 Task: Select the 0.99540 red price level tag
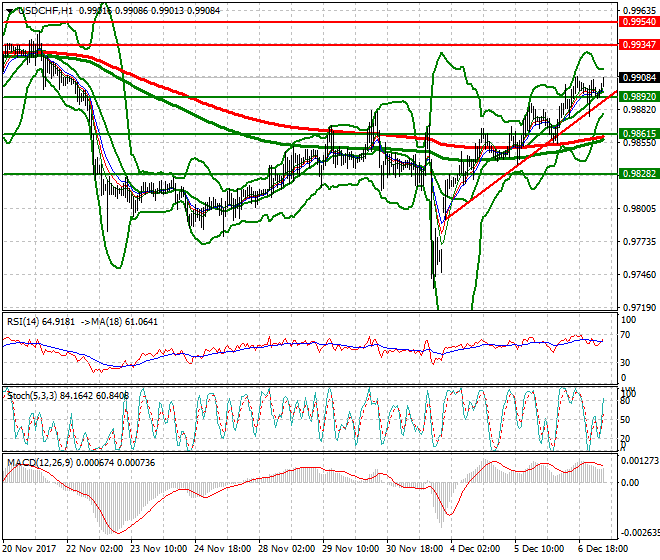click(637, 21)
